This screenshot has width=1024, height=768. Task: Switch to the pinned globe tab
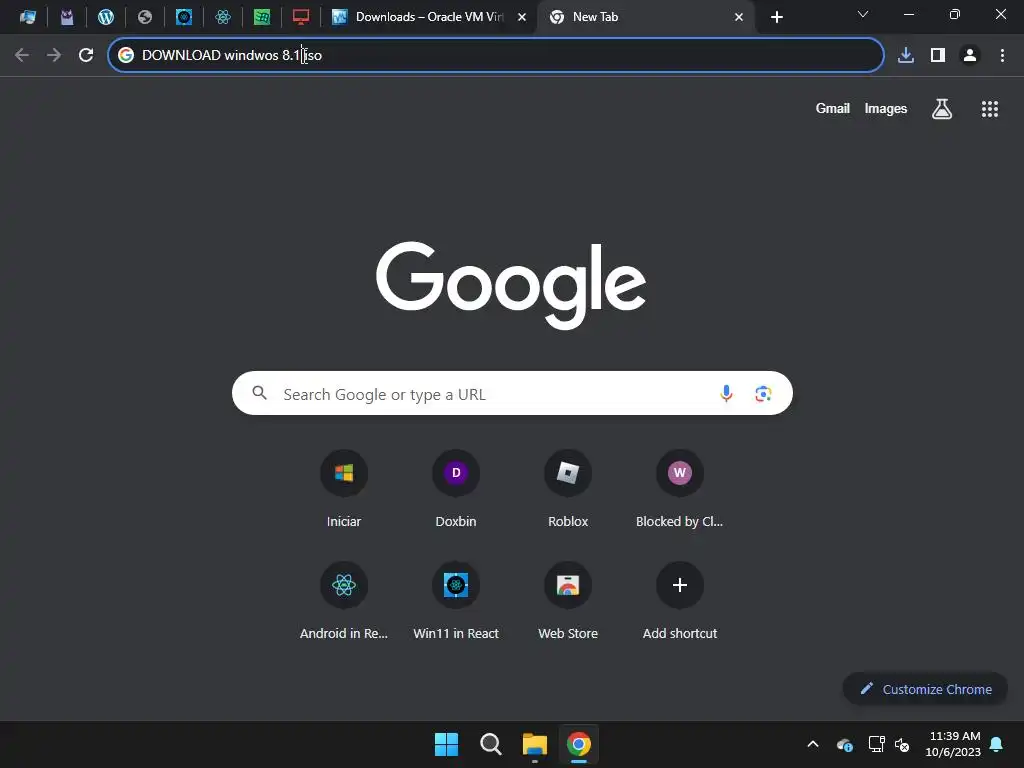[x=145, y=17]
